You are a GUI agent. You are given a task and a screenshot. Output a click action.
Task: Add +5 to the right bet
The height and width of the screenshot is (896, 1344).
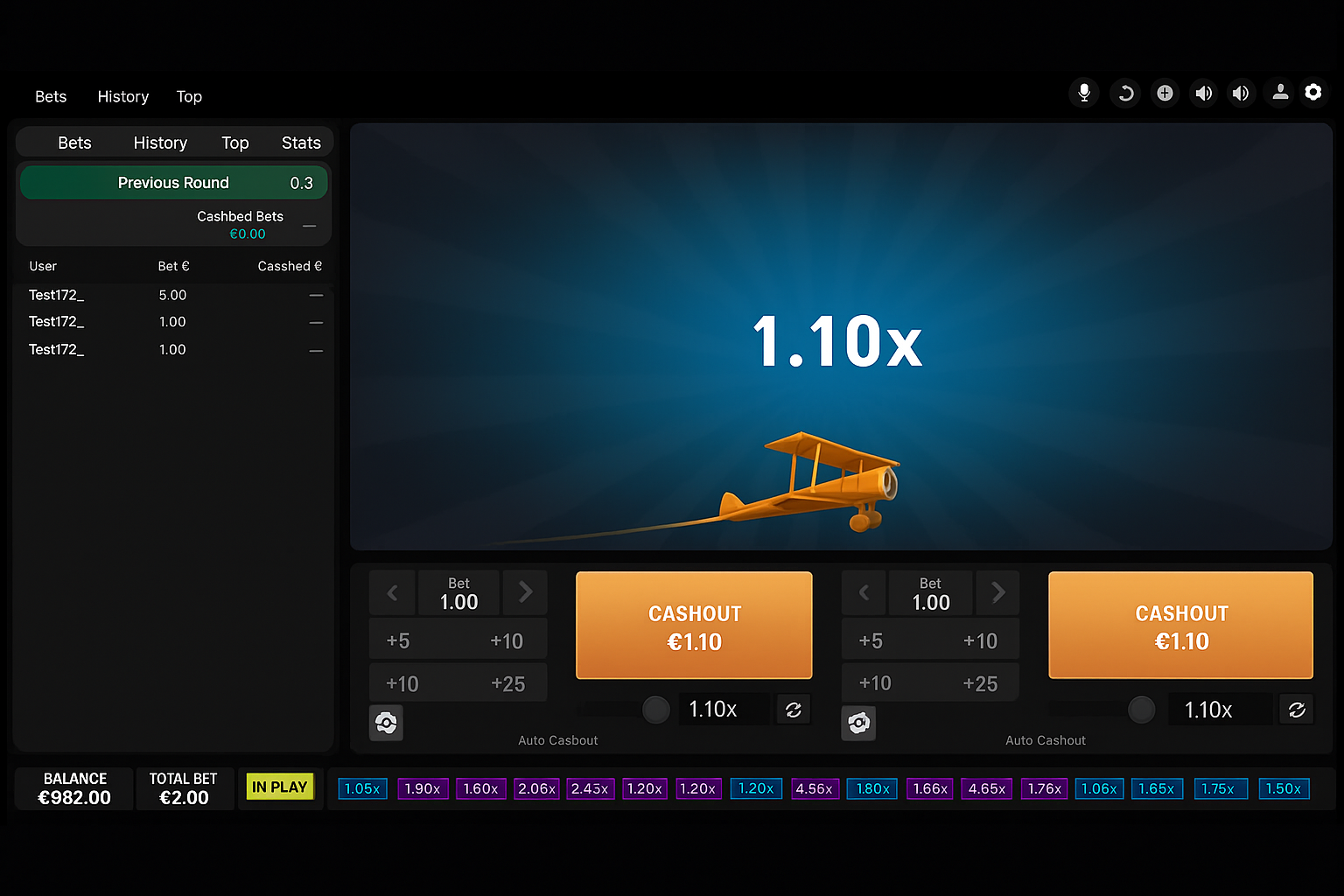(871, 640)
